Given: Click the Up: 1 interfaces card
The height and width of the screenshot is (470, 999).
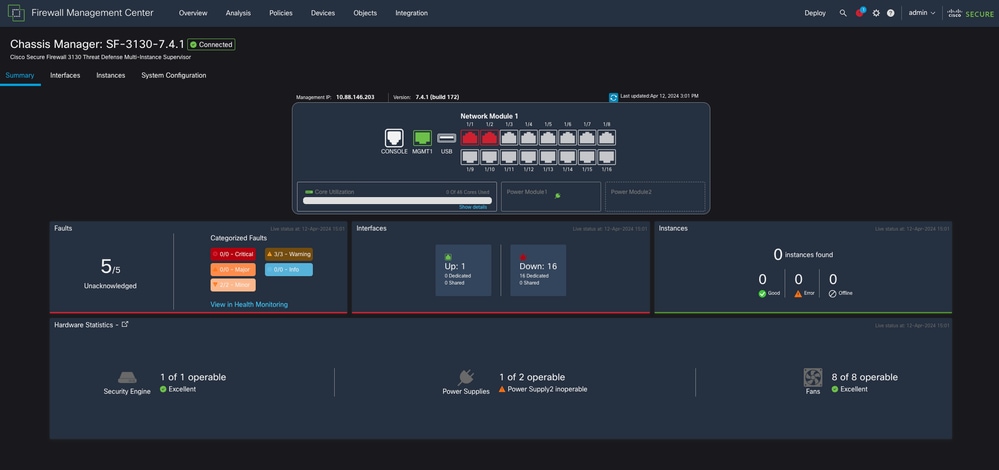Looking at the screenshot, I should [463, 270].
